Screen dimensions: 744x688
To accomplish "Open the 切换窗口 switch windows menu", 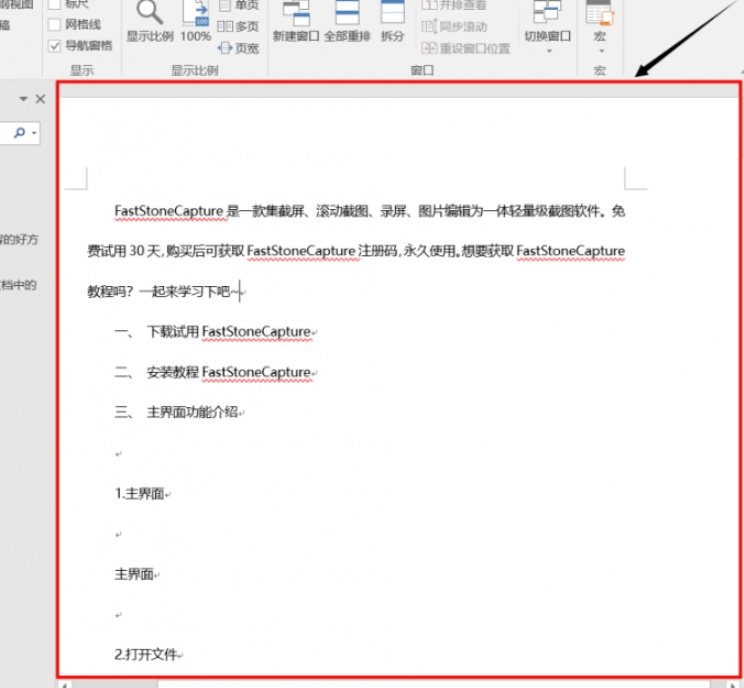I will point(547,27).
